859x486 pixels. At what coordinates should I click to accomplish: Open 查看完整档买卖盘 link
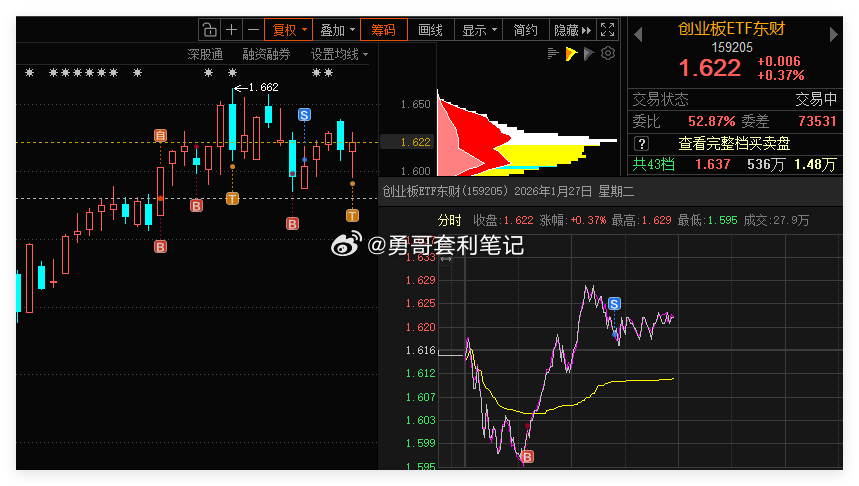(x=734, y=144)
